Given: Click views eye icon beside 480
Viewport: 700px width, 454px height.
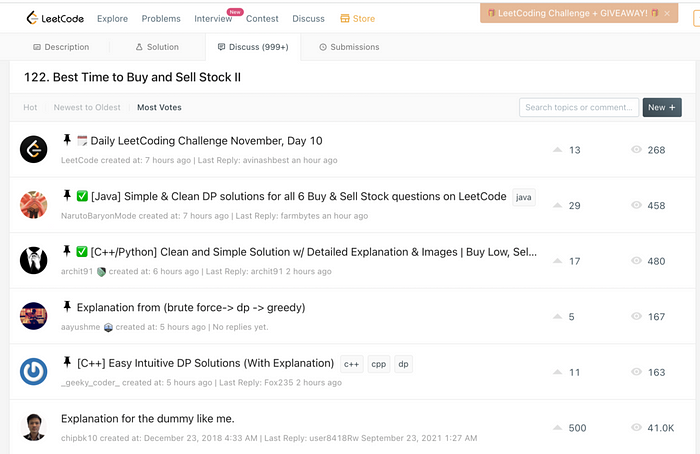Looking at the screenshot, I should [x=636, y=261].
